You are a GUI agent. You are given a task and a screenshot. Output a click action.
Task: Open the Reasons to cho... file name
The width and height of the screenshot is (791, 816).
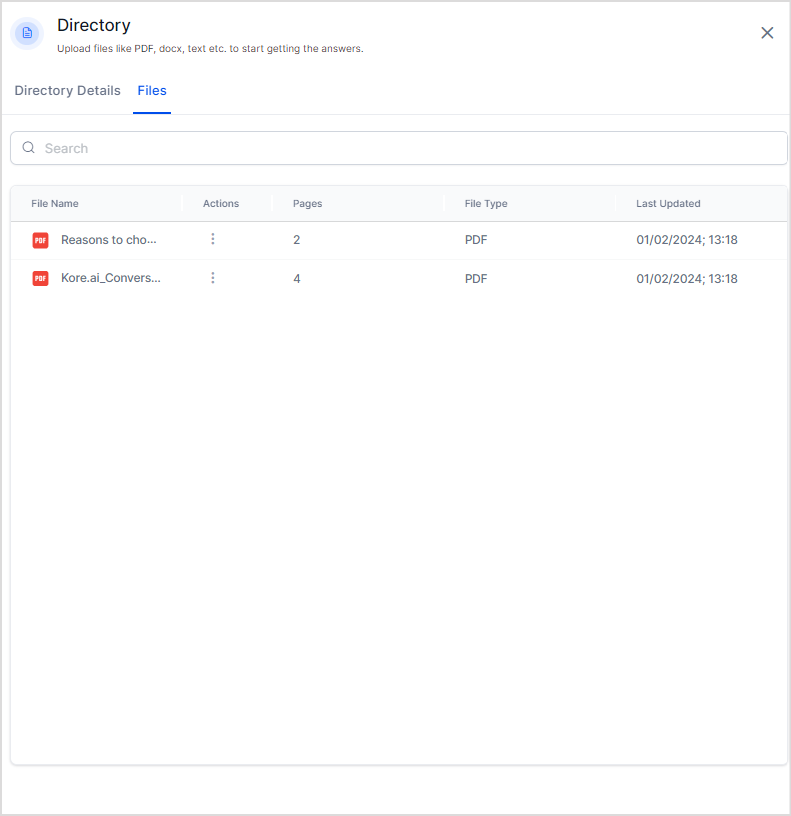(x=109, y=240)
